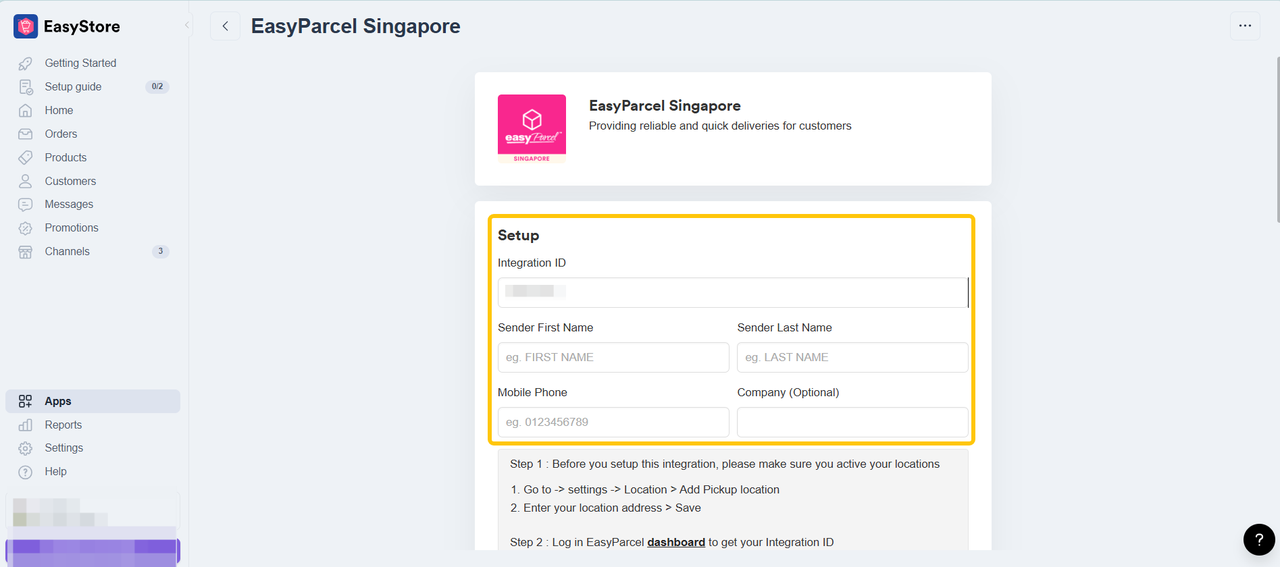
Task: Click the Settings gear icon
Action: (25, 448)
